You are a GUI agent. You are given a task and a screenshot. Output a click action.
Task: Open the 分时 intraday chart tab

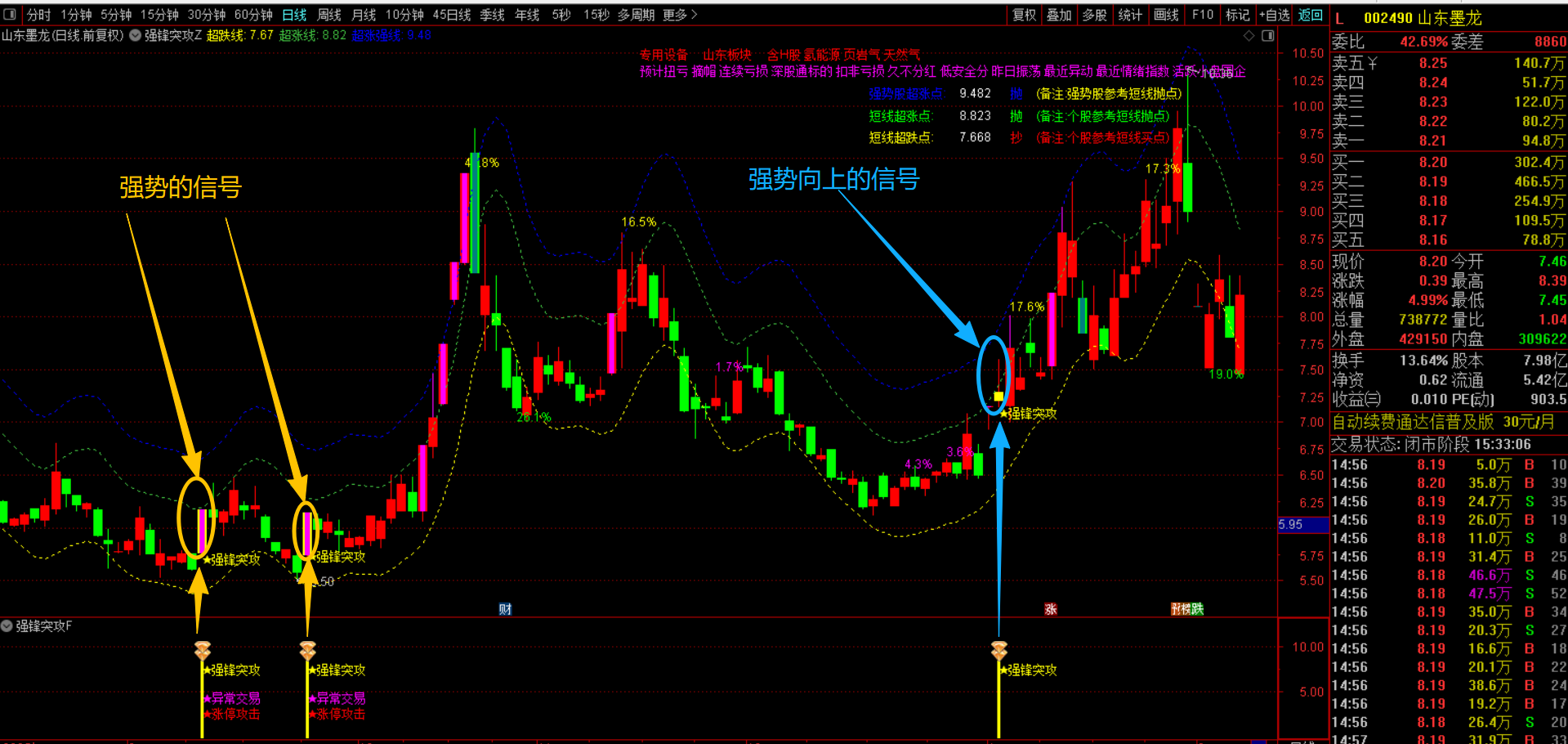point(38,15)
